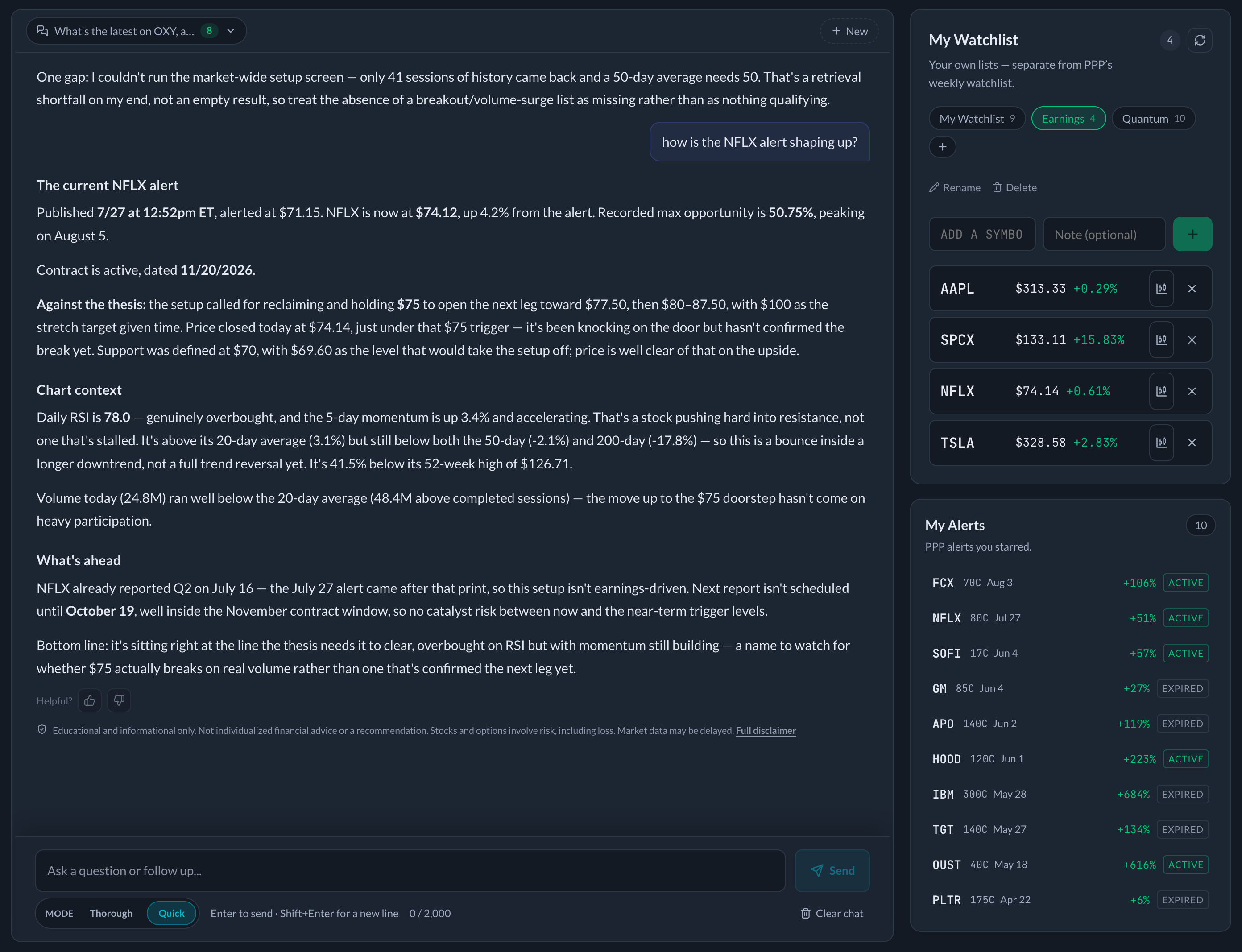Refresh the My Watchlist prices
Screen dimensions: 1242x952
(1200, 40)
